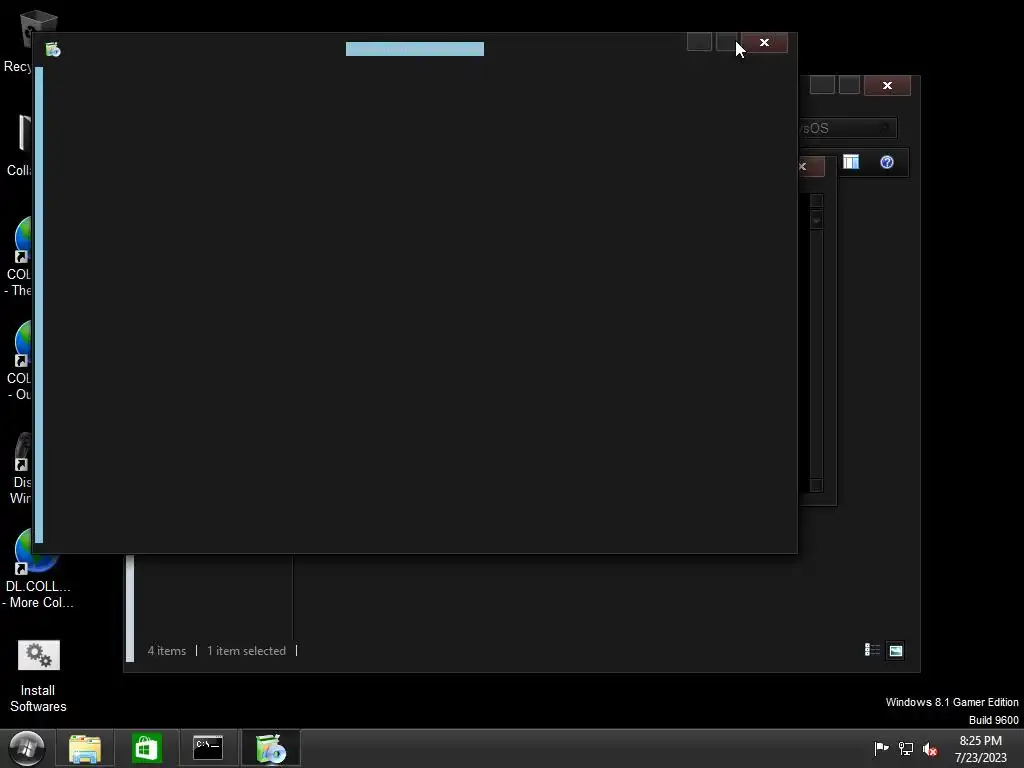Open network icon in system tray
Image resolution: width=1024 pixels, height=768 pixels.
(x=906, y=748)
